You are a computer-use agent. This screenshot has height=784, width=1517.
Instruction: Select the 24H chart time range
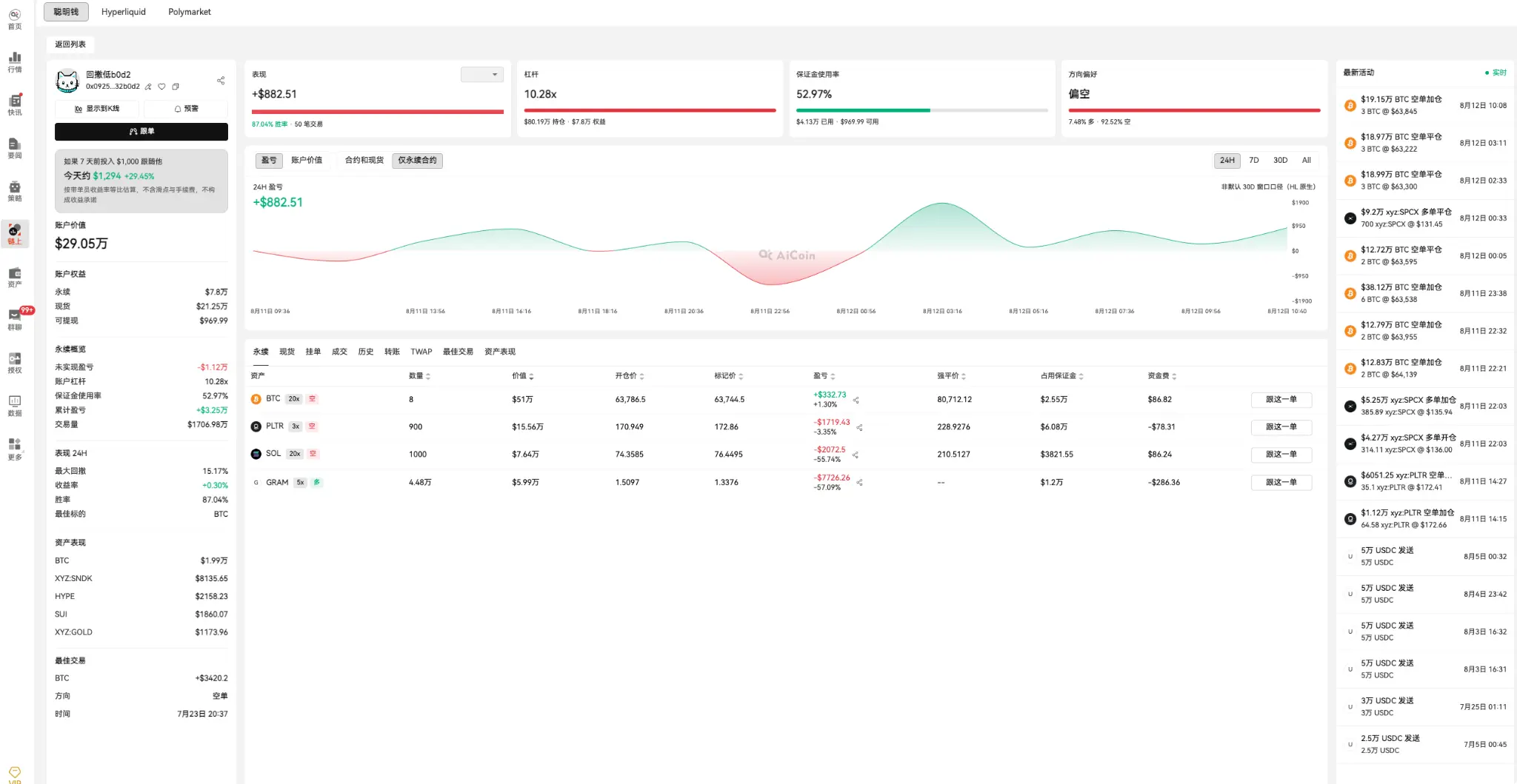coord(1227,161)
